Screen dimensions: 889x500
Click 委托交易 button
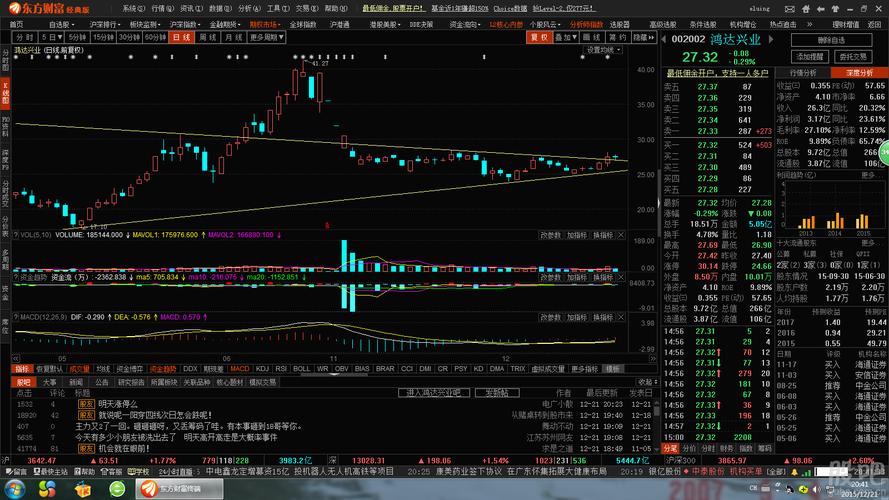[x=853, y=57]
